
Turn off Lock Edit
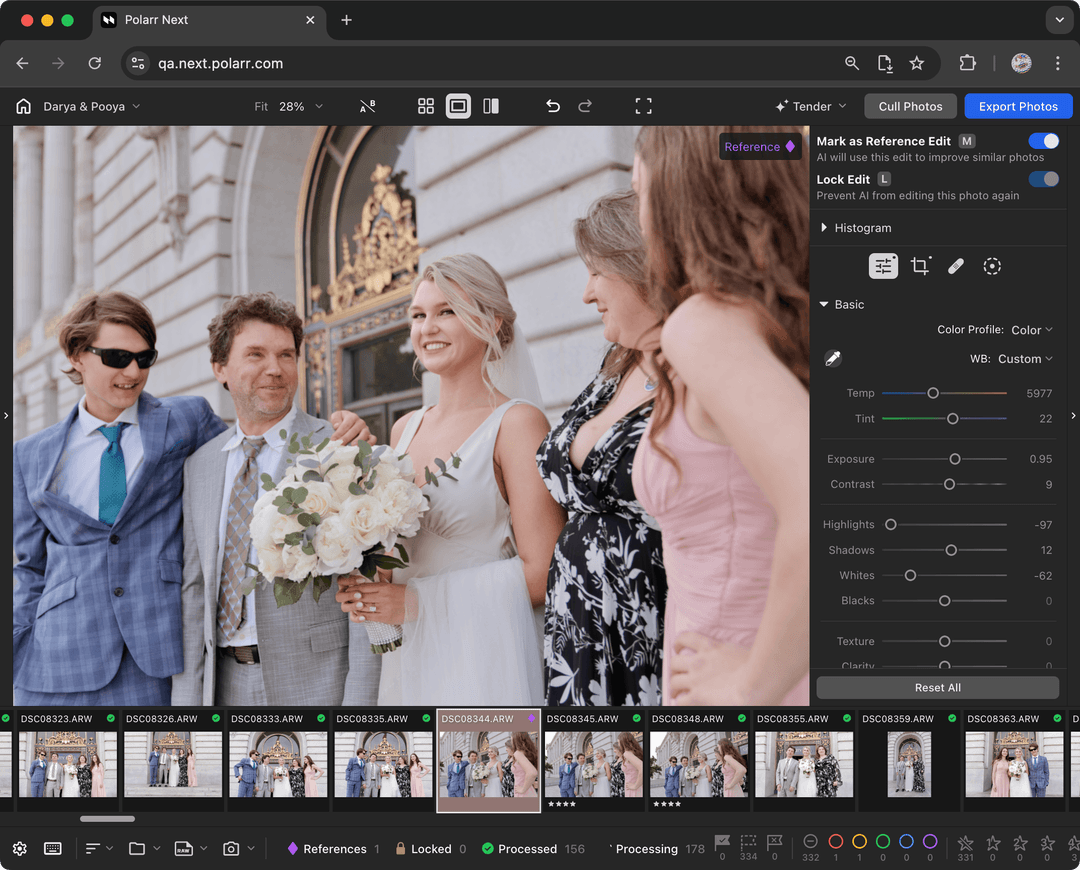coord(1044,179)
